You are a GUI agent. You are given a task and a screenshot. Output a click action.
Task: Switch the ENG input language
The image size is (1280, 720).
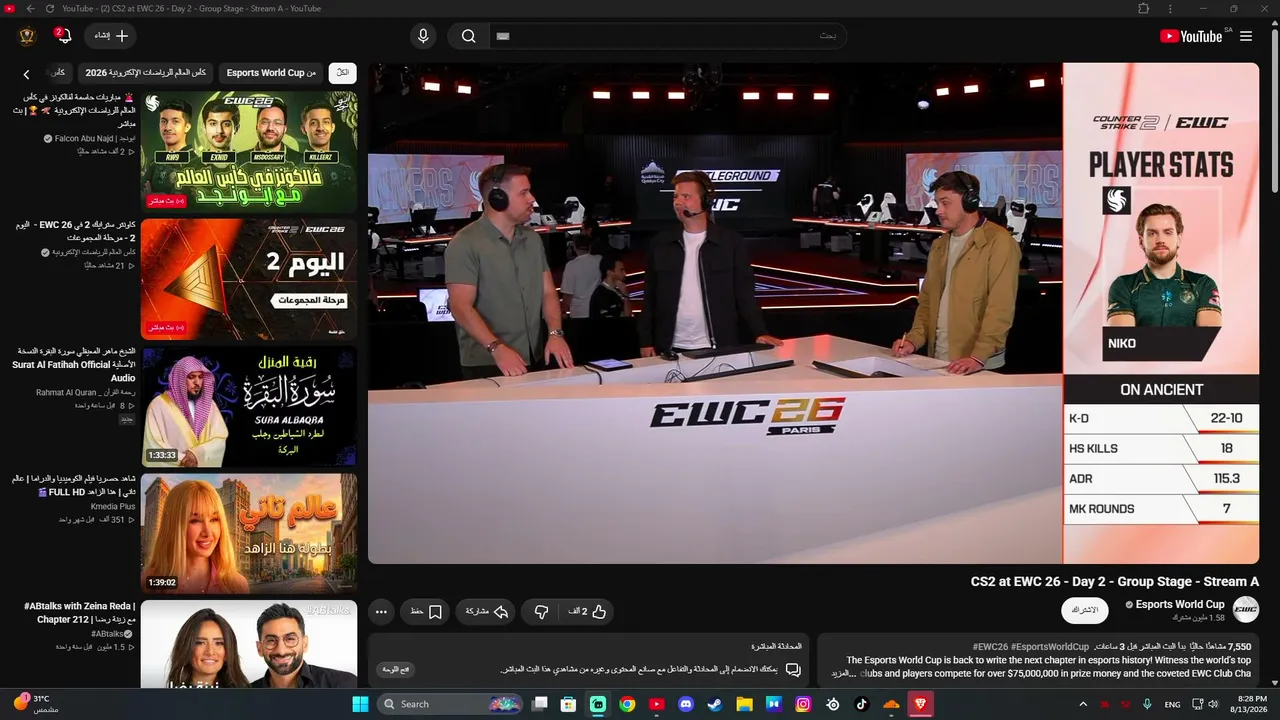click(1173, 704)
